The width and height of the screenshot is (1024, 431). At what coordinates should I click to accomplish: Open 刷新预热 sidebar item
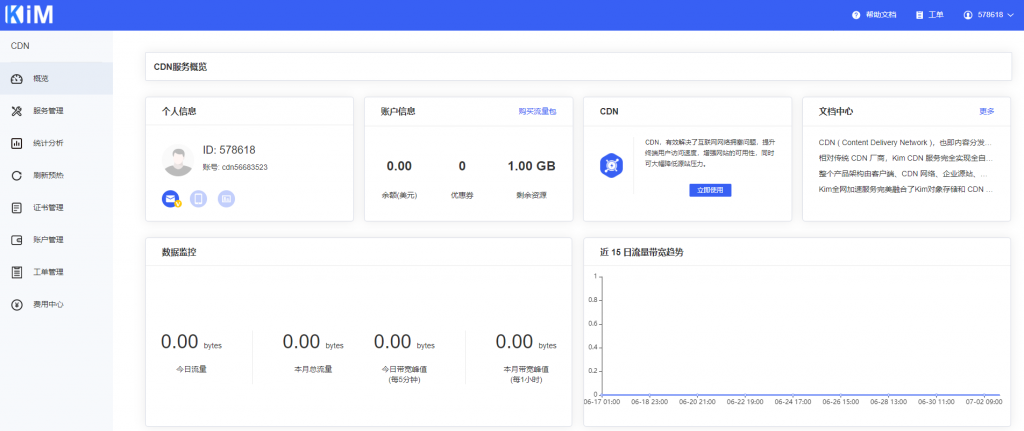pos(48,176)
